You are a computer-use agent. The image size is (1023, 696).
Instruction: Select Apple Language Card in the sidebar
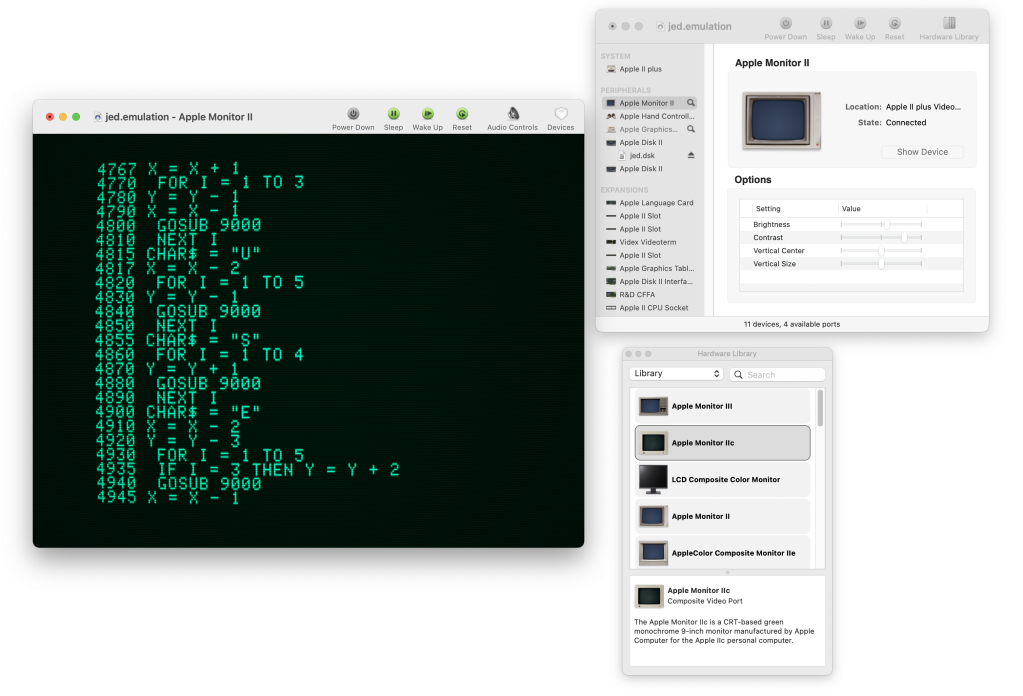pos(655,203)
